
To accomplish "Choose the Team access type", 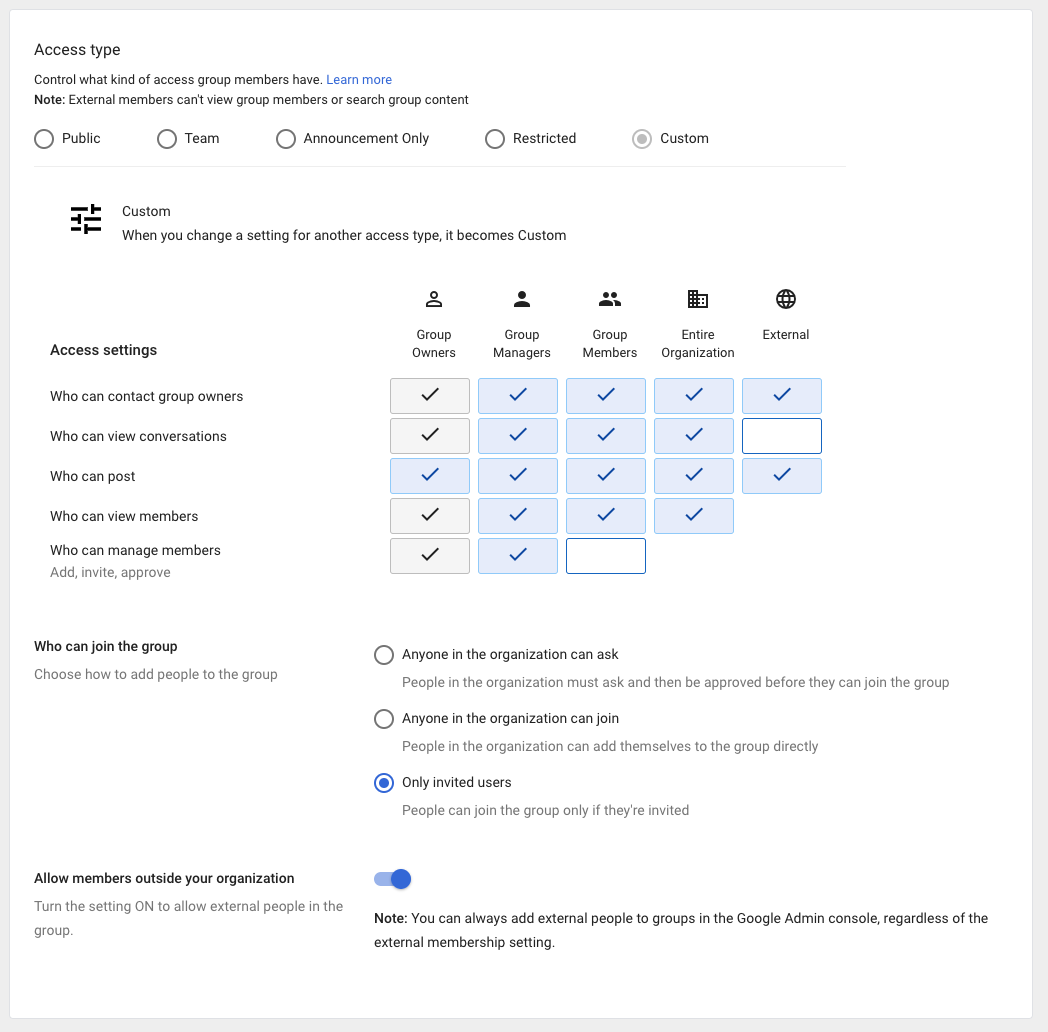I will coord(167,139).
